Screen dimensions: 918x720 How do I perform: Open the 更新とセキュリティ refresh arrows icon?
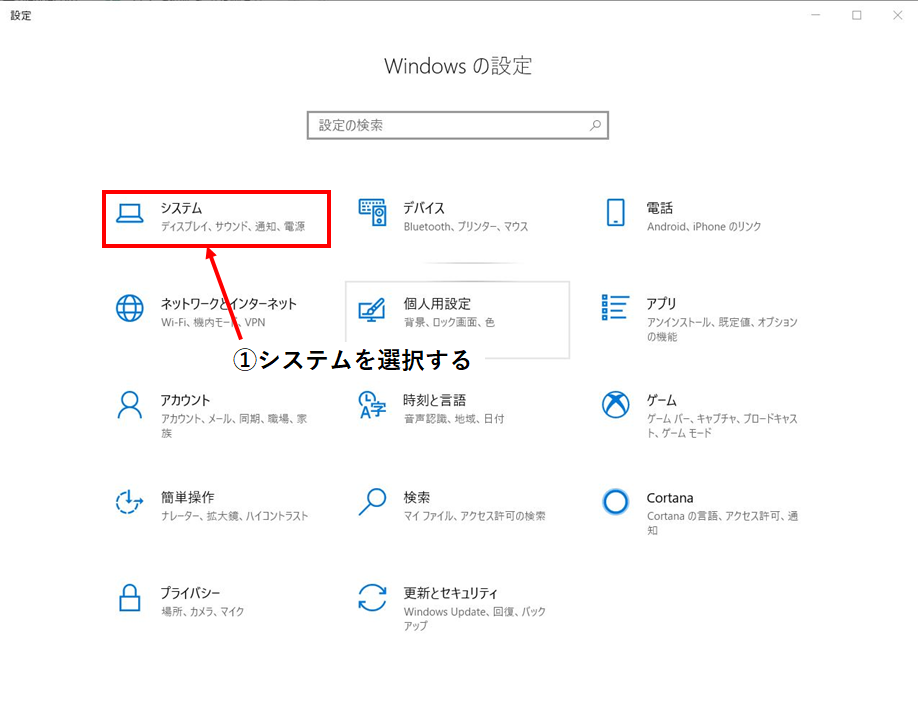point(372,598)
